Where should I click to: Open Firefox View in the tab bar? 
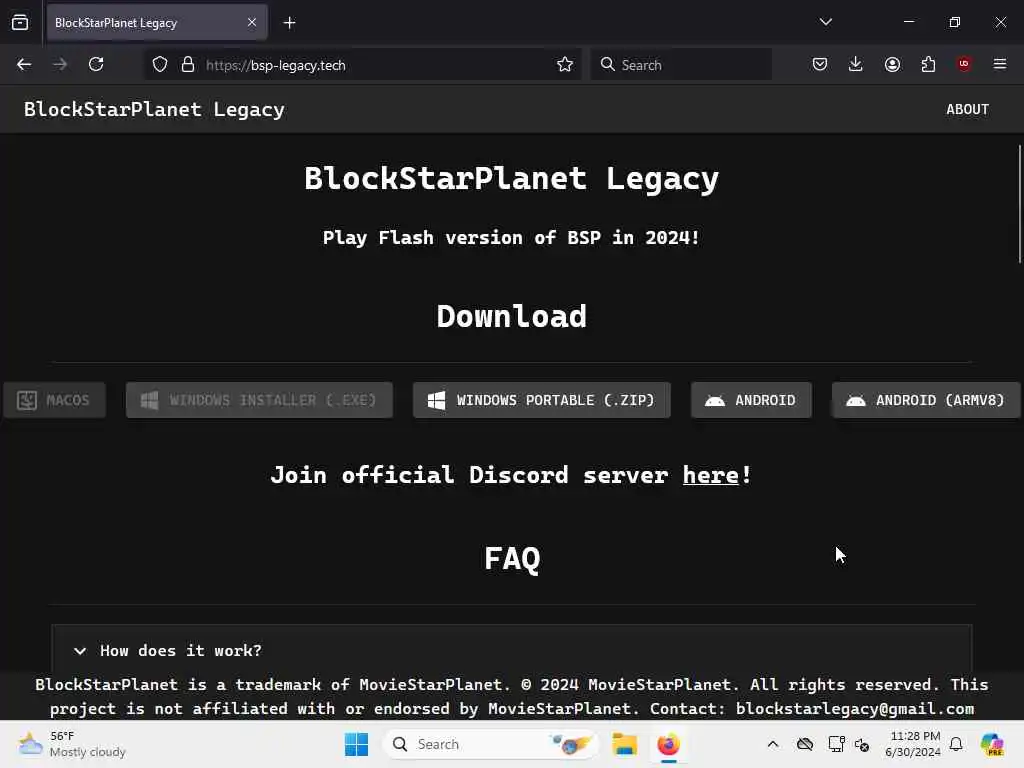point(20,23)
